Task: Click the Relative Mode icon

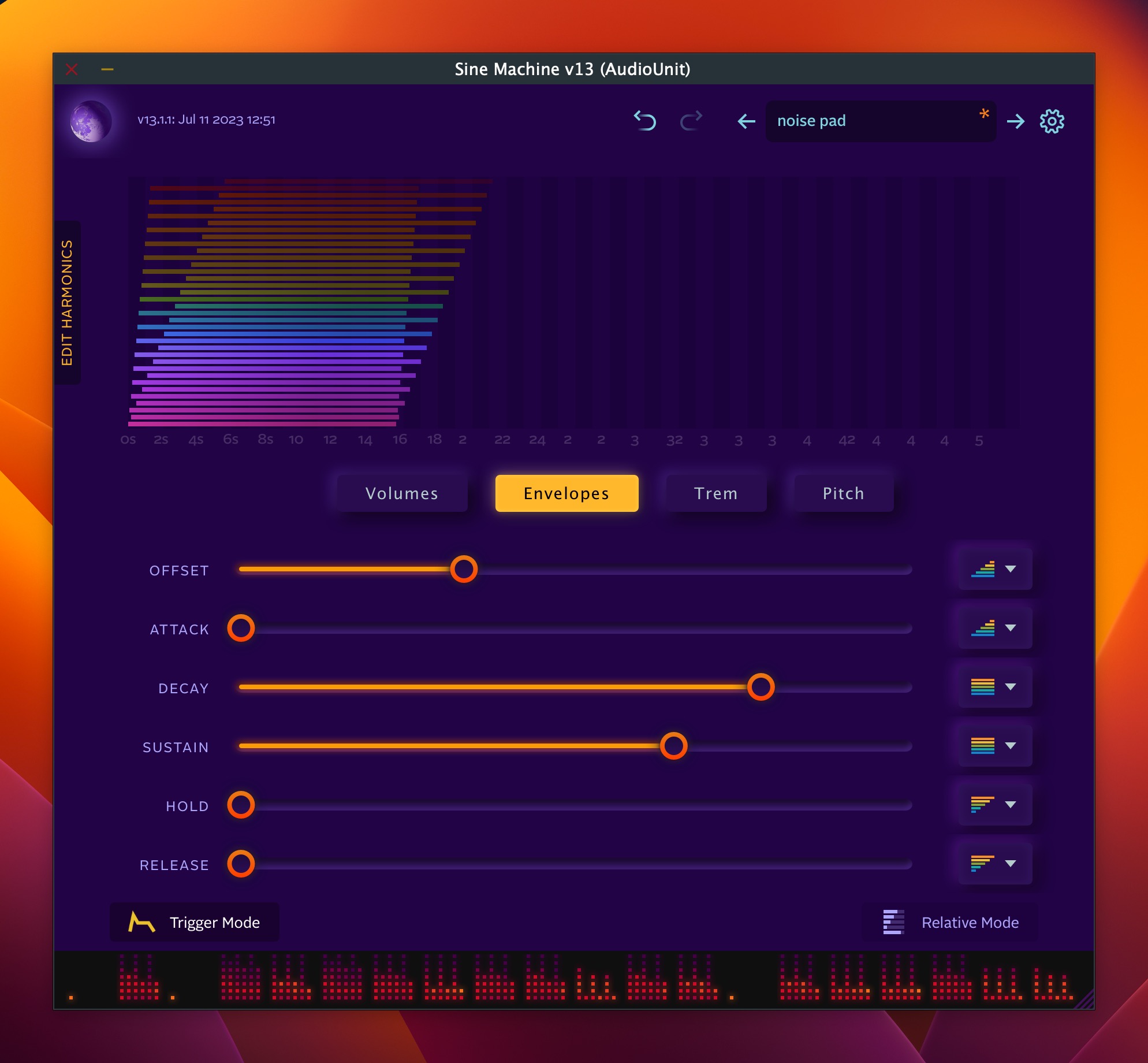Action: (x=892, y=922)
